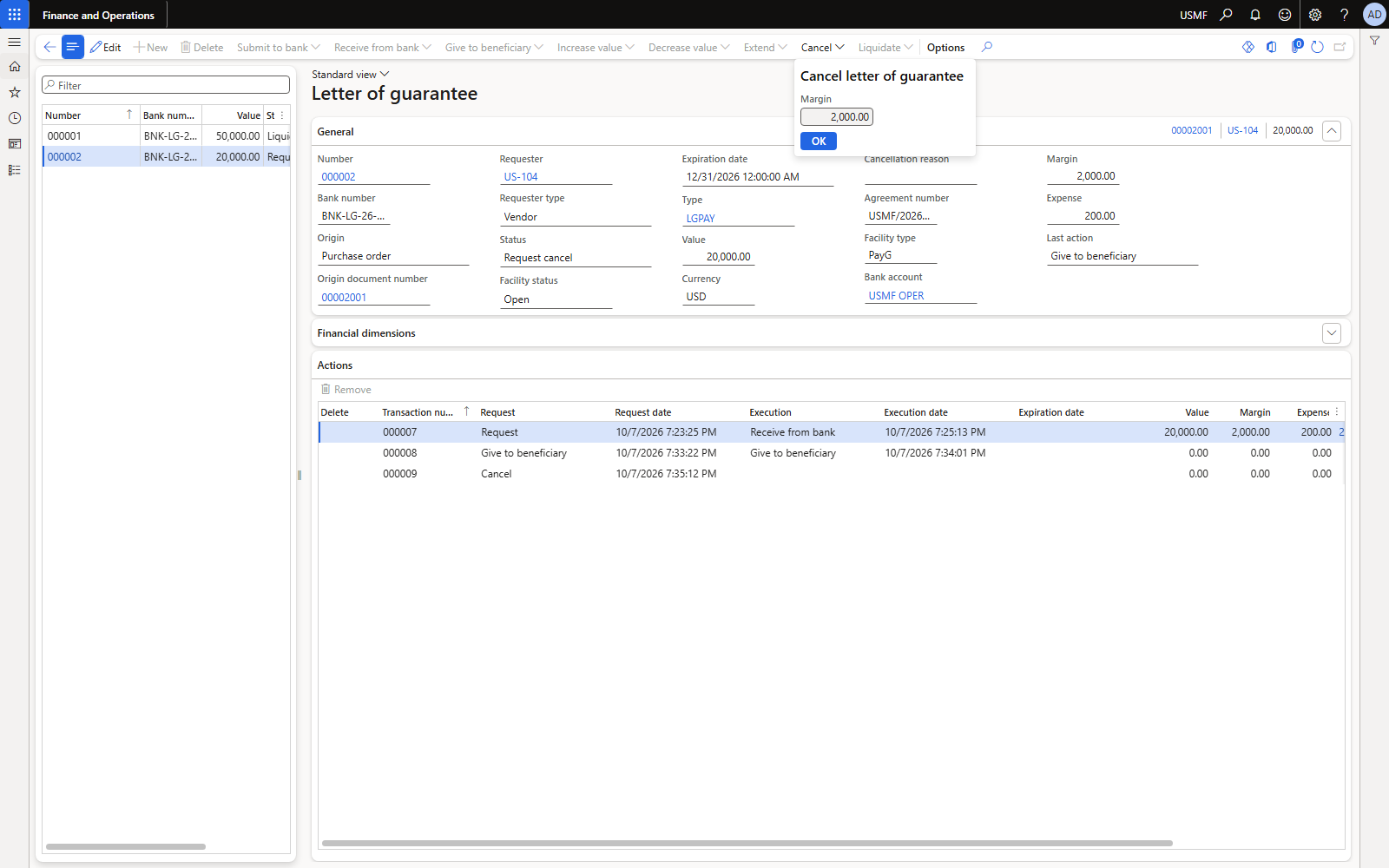Open Give to beneficiary dropdown menu
1389x868 pixels.
coord(494,48)
